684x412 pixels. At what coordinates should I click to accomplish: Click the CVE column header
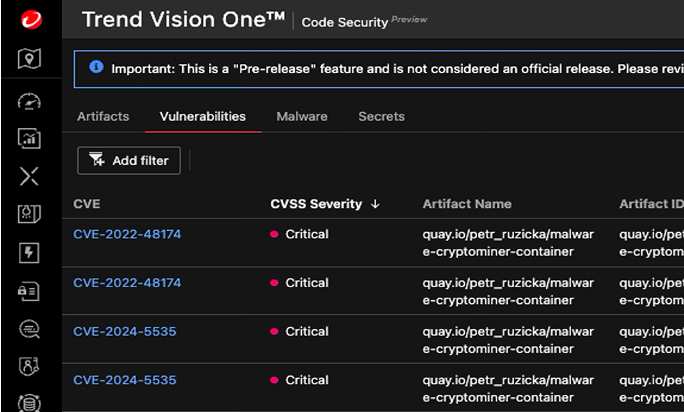[87, 204]
